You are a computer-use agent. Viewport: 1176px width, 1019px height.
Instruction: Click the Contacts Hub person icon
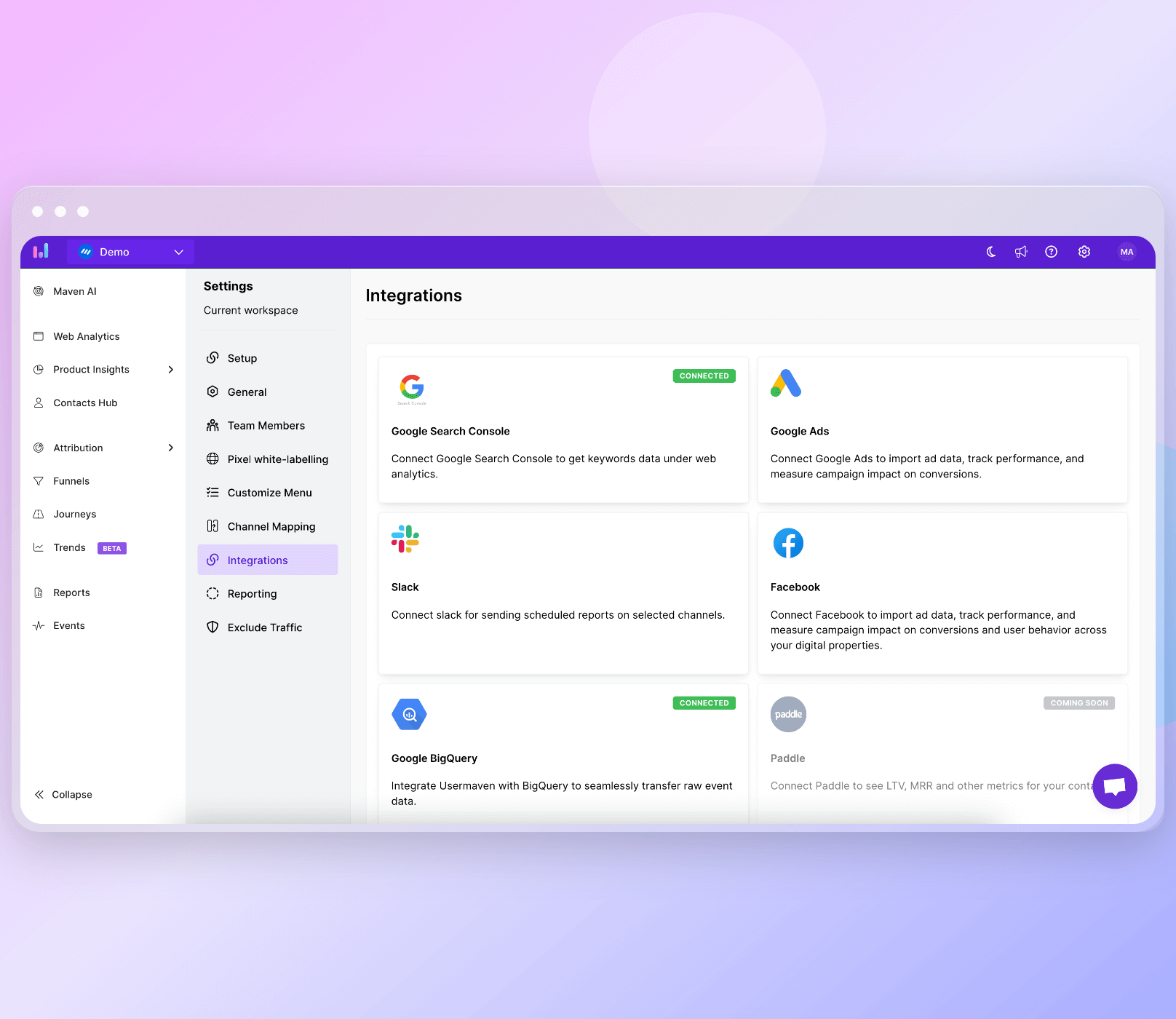coord(39,403)
